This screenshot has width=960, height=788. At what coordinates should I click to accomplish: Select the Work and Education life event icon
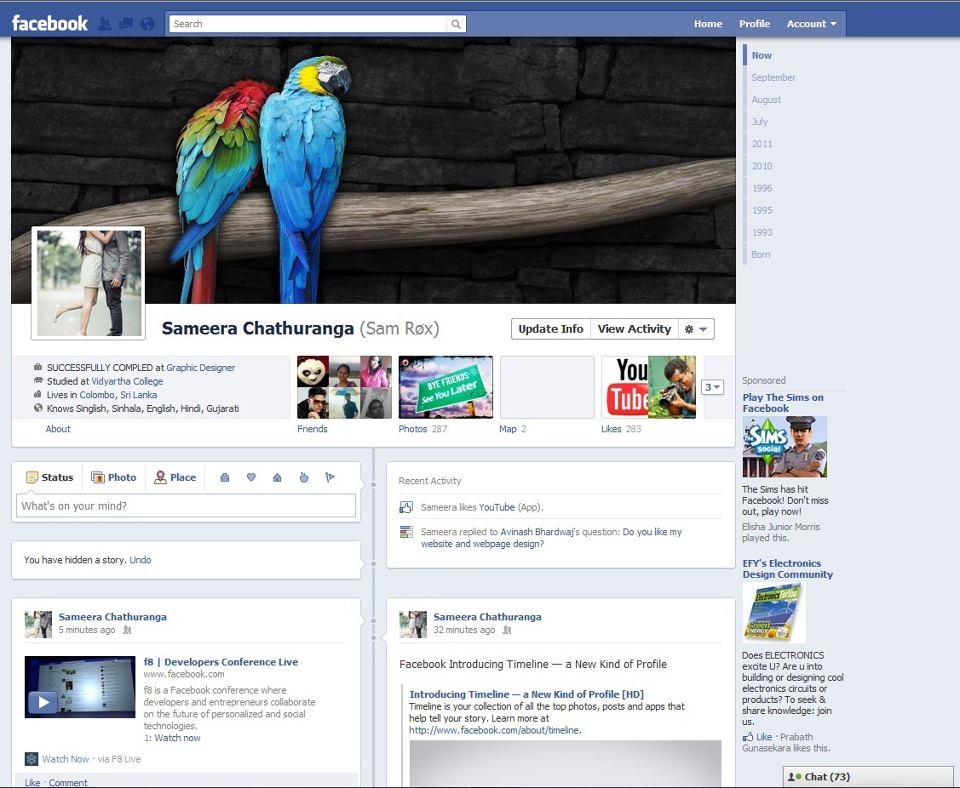tap(225, 478)
